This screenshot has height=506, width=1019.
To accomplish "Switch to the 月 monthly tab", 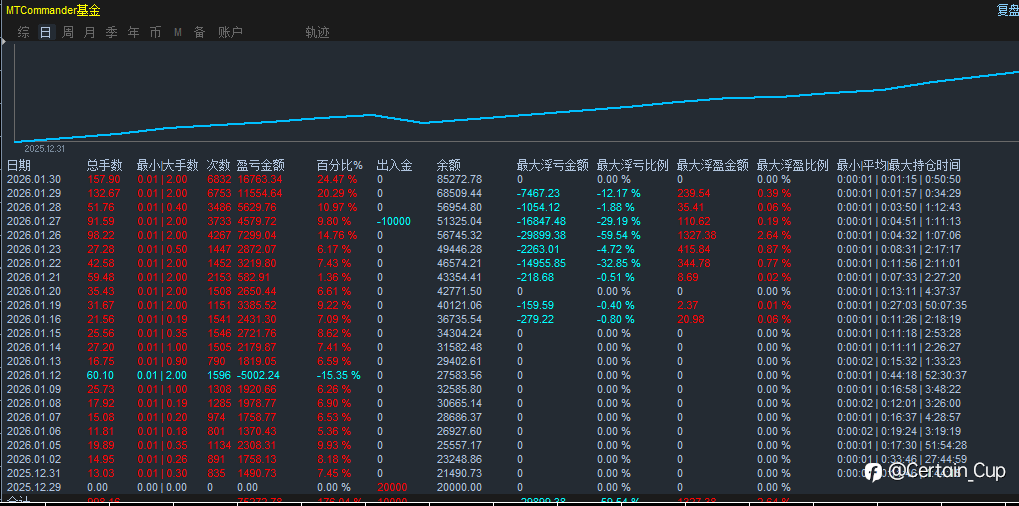I will 90,32.
